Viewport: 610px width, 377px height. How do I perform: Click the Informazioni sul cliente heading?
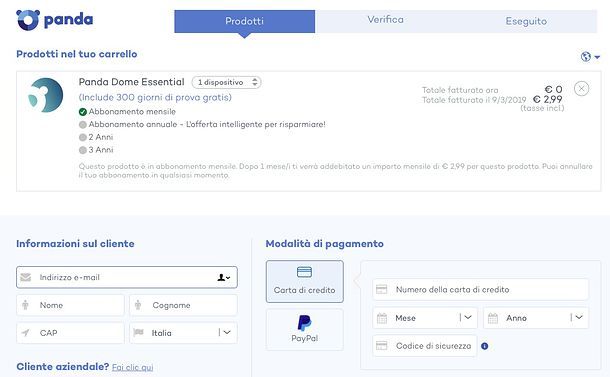click(75, 244)
